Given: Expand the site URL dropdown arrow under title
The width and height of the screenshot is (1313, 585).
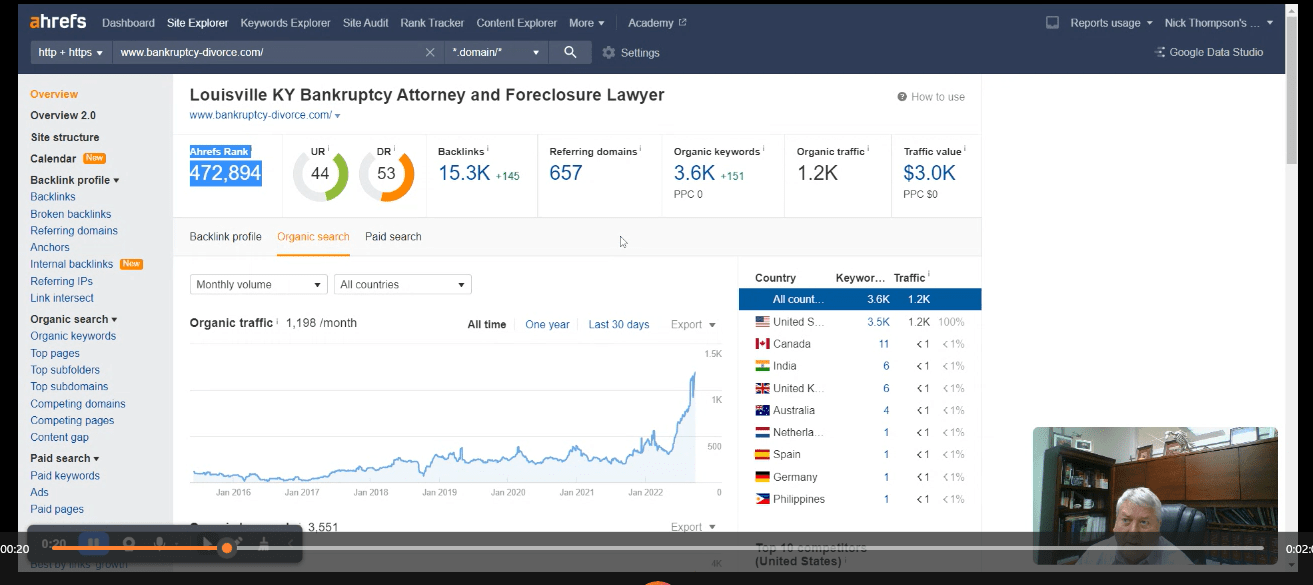Looking at the screenshot, I should (x=338, y=116).
